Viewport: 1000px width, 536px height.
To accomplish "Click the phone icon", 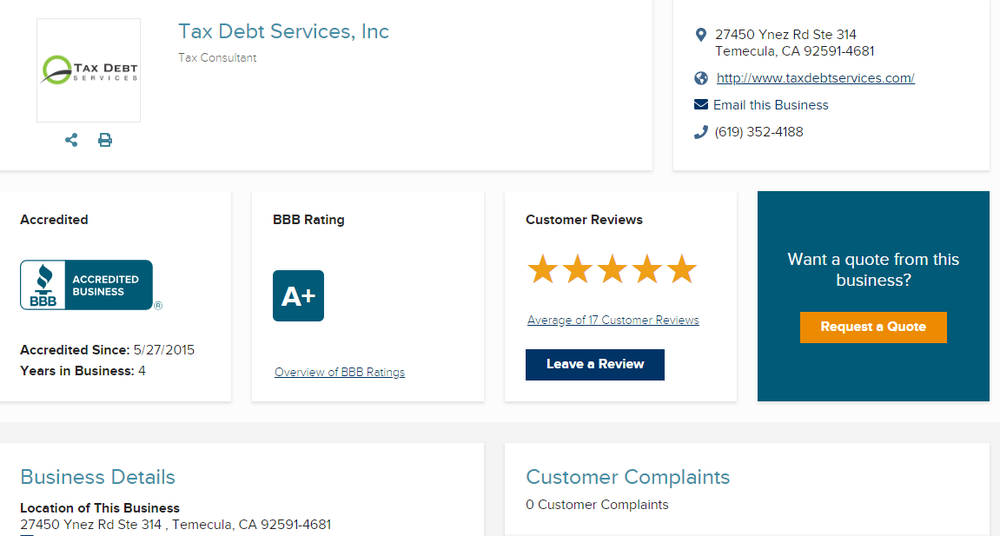I will point(700,132).
